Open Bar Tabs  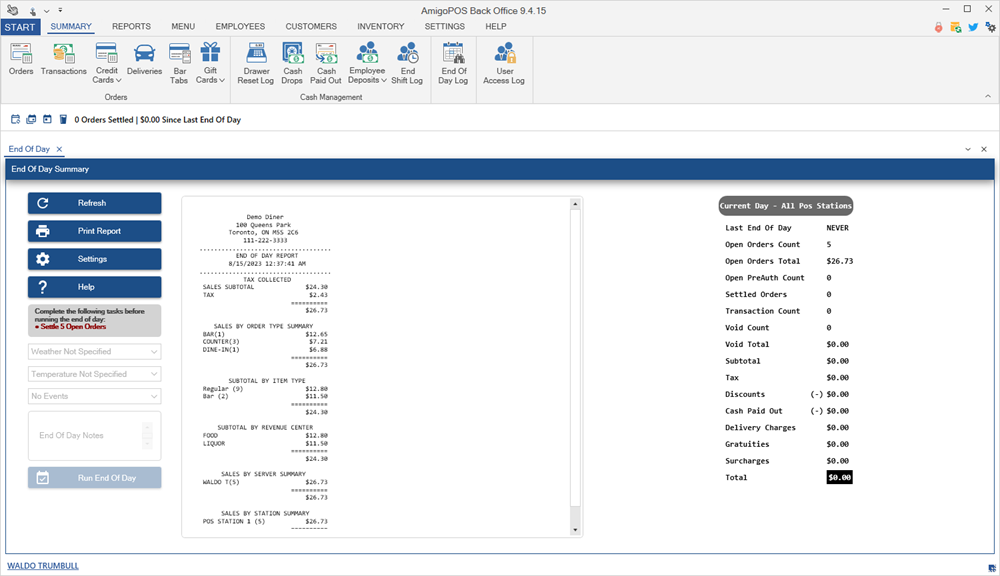179,63
